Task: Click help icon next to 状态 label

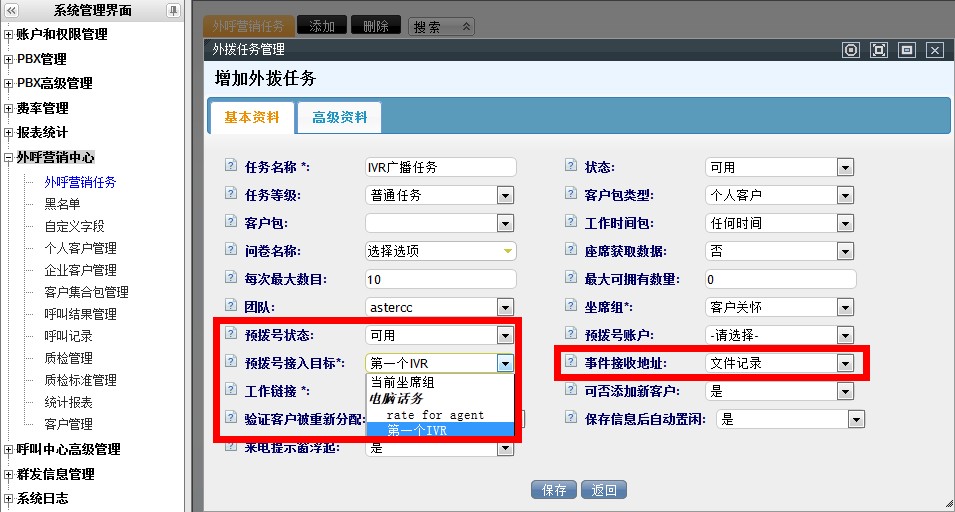Action: pos(571,165)
